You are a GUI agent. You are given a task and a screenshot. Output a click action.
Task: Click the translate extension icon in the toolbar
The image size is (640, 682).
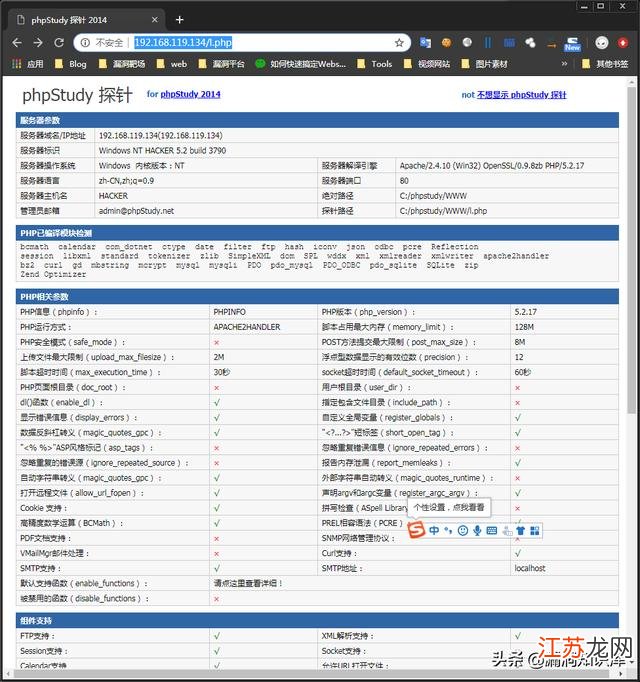tap(425, 43)
